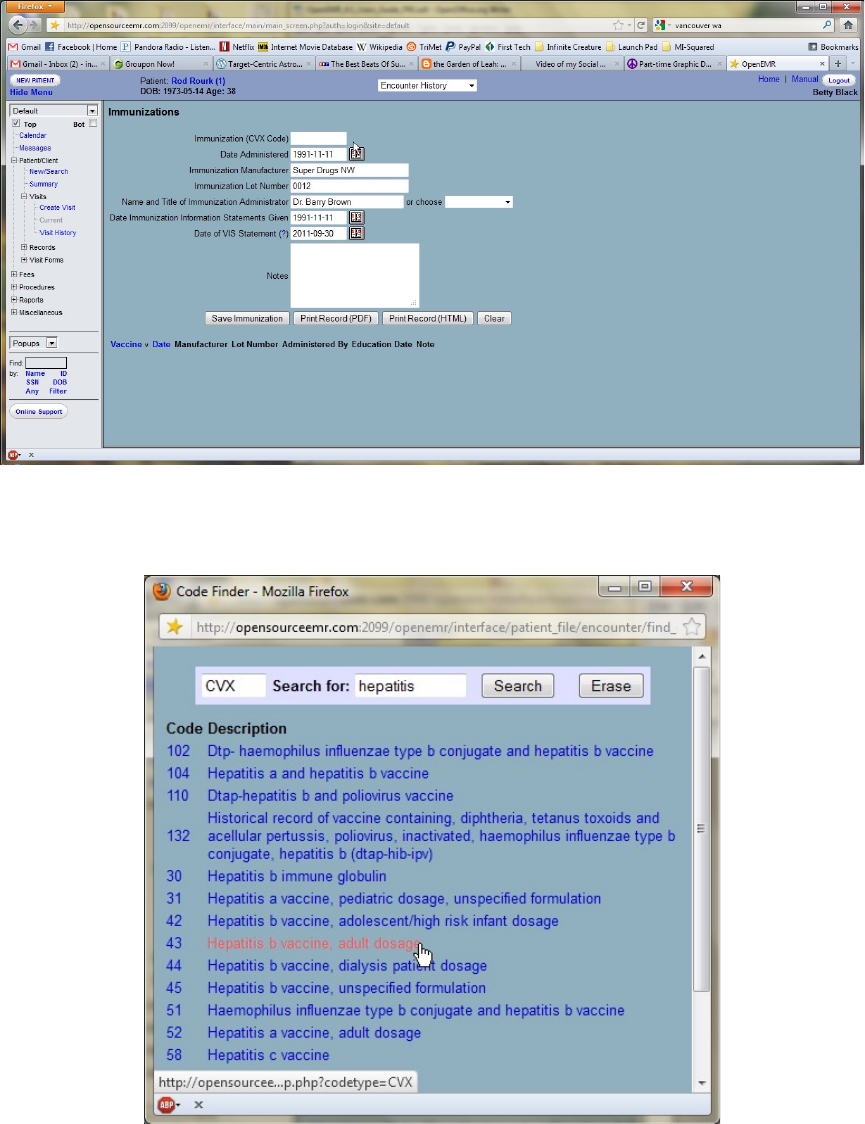Select 'Hepatitis b vaccine, adult dosage' code 43
Image resolution: width=865 pixels, height=1124 pixels.
click(314, 943)
